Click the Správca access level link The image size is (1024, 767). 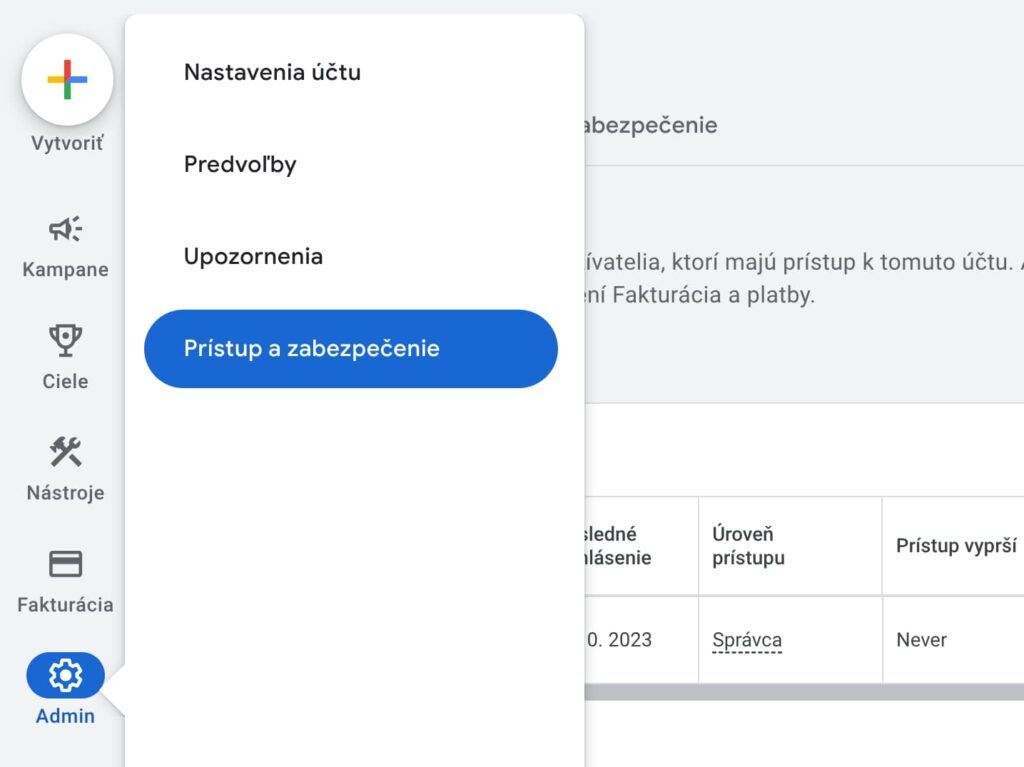coord(746,640)
